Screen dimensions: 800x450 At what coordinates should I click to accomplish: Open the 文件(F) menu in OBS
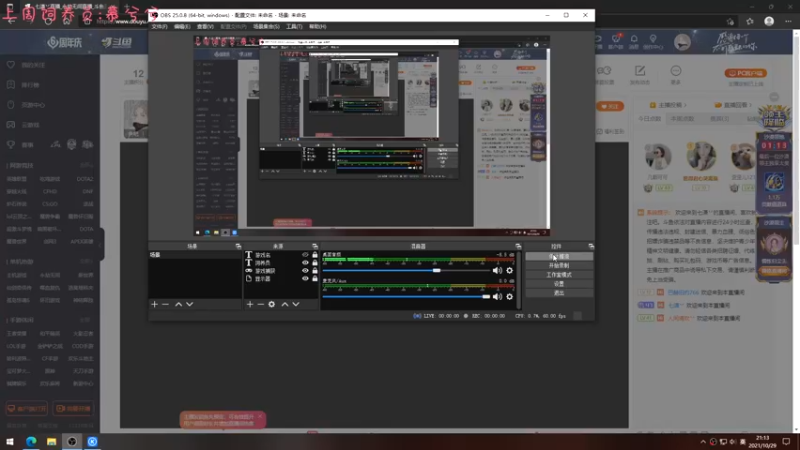click(159, 27)
